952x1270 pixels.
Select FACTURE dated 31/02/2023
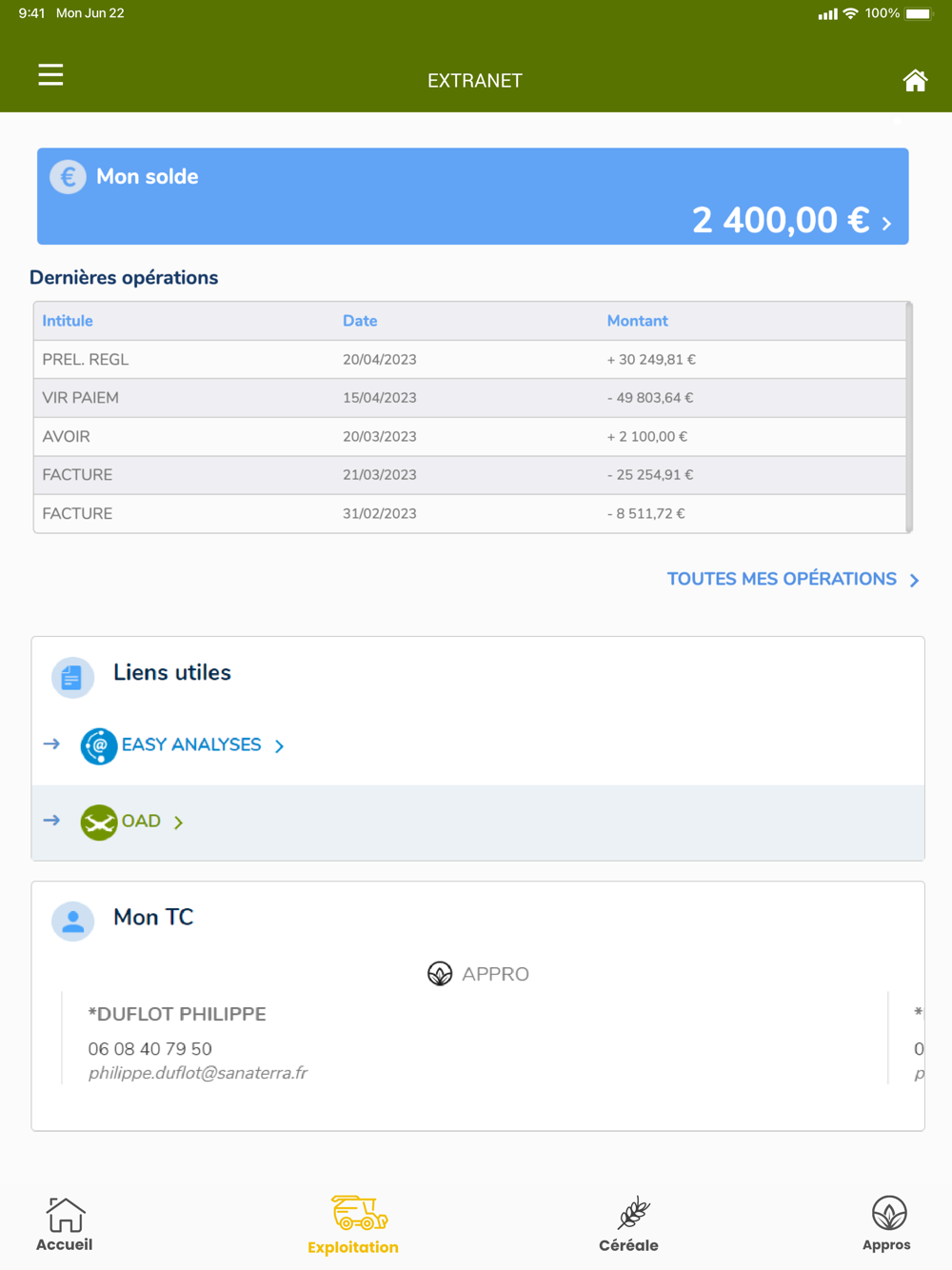click(x=469, y=513)
